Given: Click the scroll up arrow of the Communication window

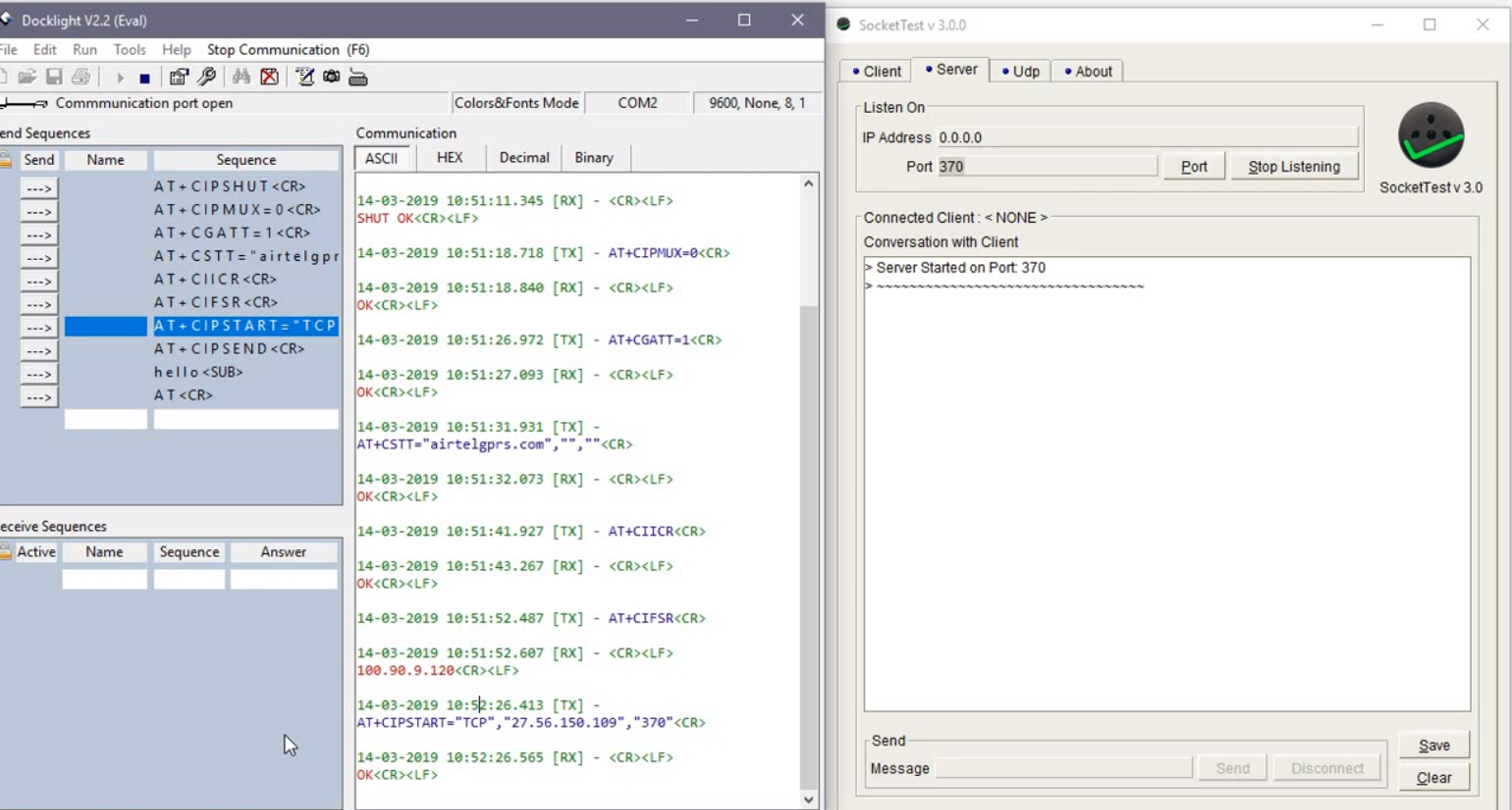Looking at the screenshot, I should pyautogui.click(x=809, y=184).
